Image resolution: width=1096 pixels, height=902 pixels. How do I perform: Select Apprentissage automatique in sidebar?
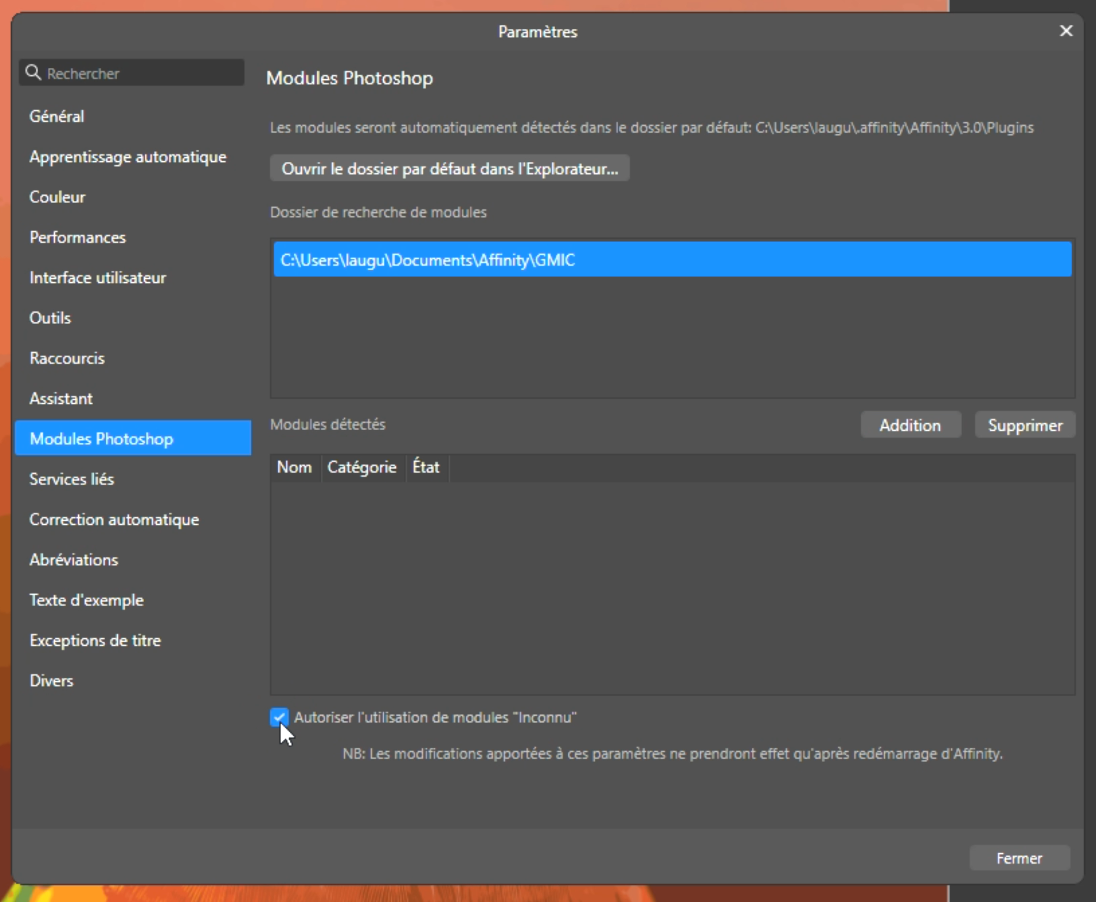[128, 157]
